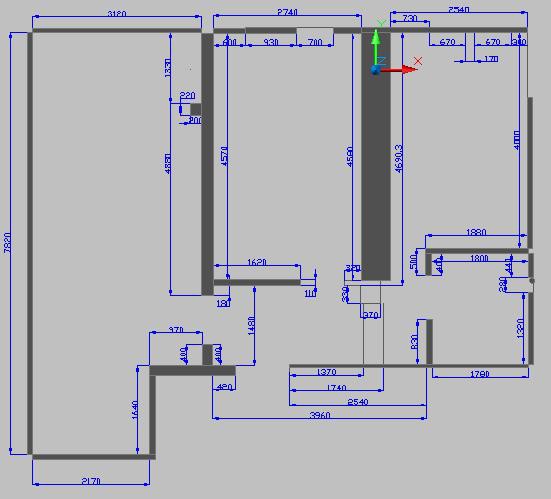Click the 1780 dimension label
Screen dimensions: 551x499
coord(480,374)
